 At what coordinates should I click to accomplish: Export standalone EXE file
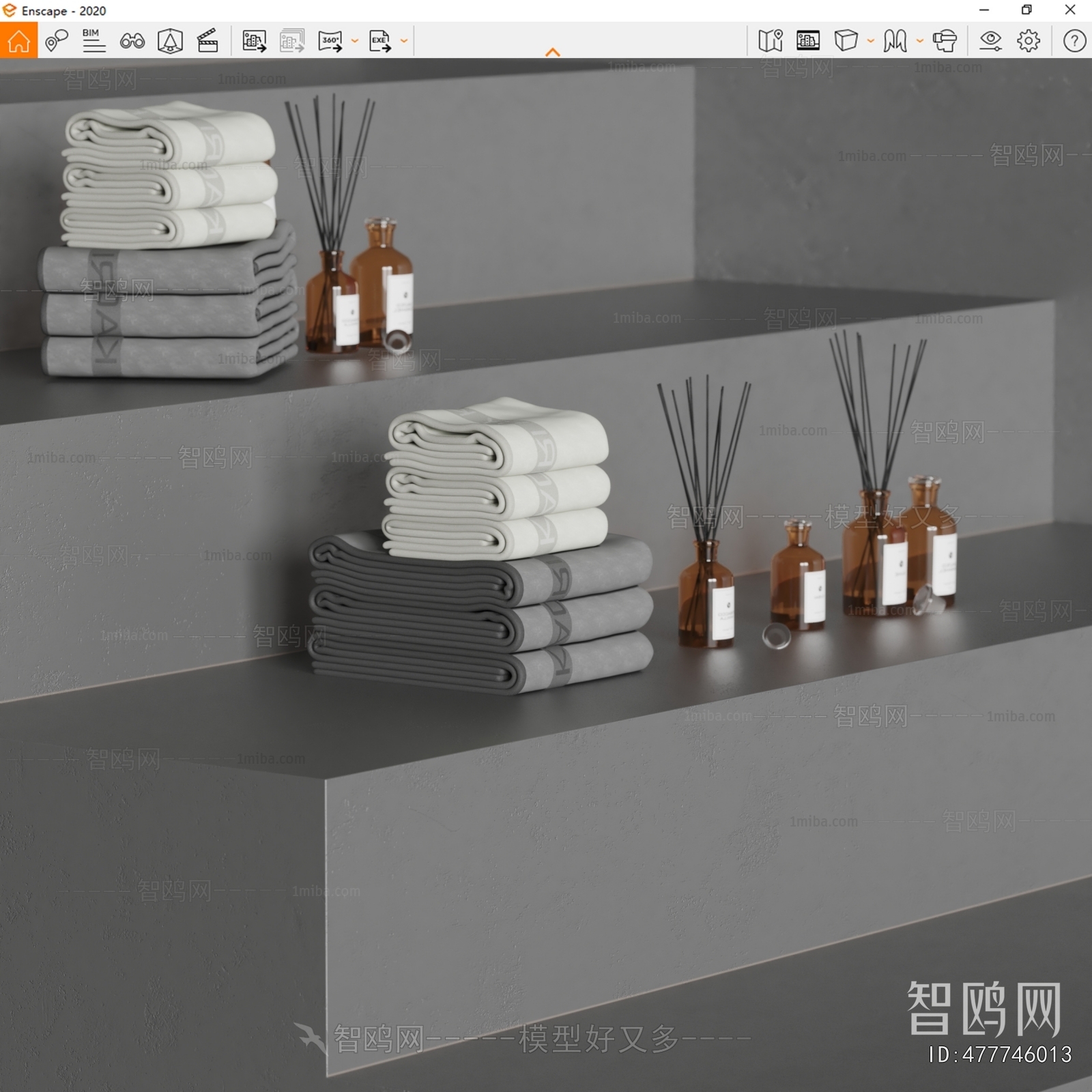pos(380,41)
